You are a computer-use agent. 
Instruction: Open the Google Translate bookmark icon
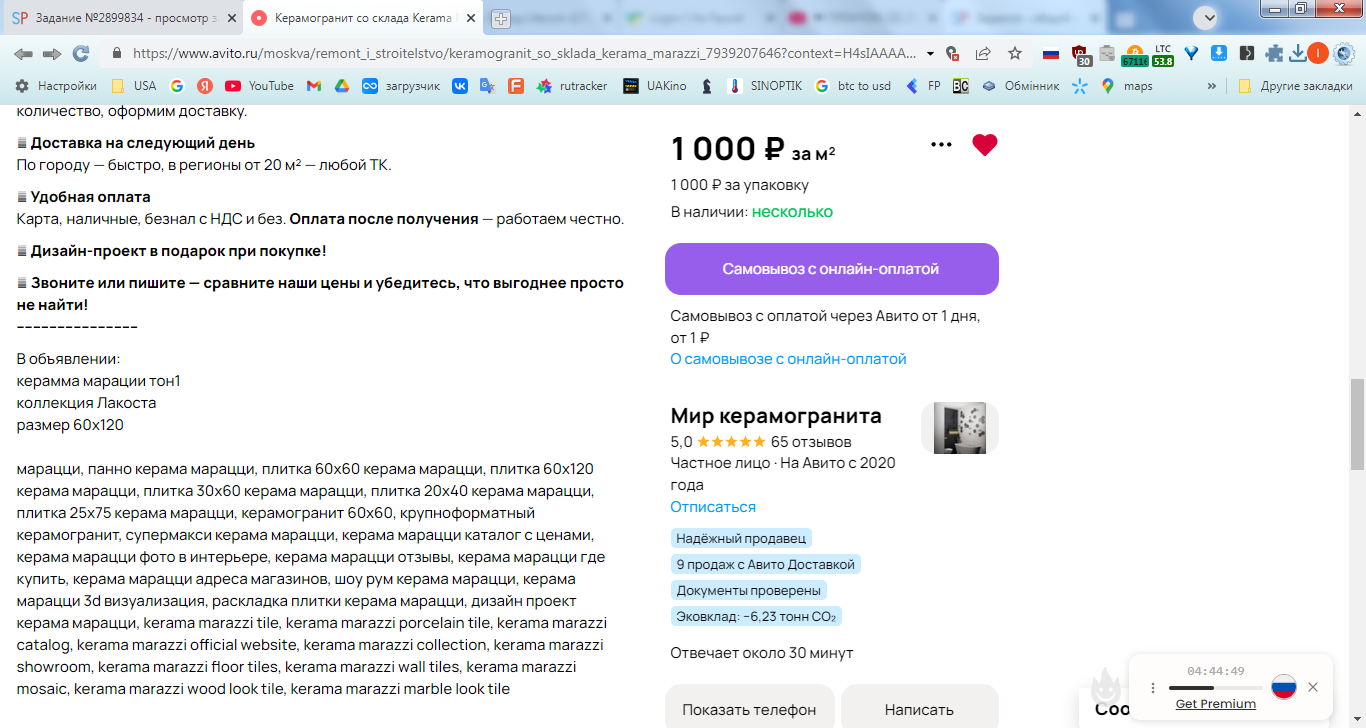click(x=487, y=86)
